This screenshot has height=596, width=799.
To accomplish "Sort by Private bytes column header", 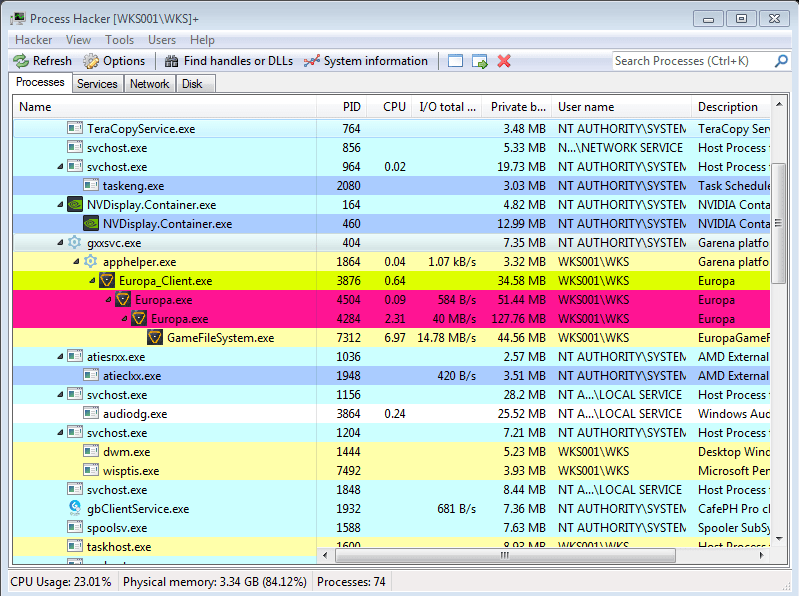I will tap(517, 107).
